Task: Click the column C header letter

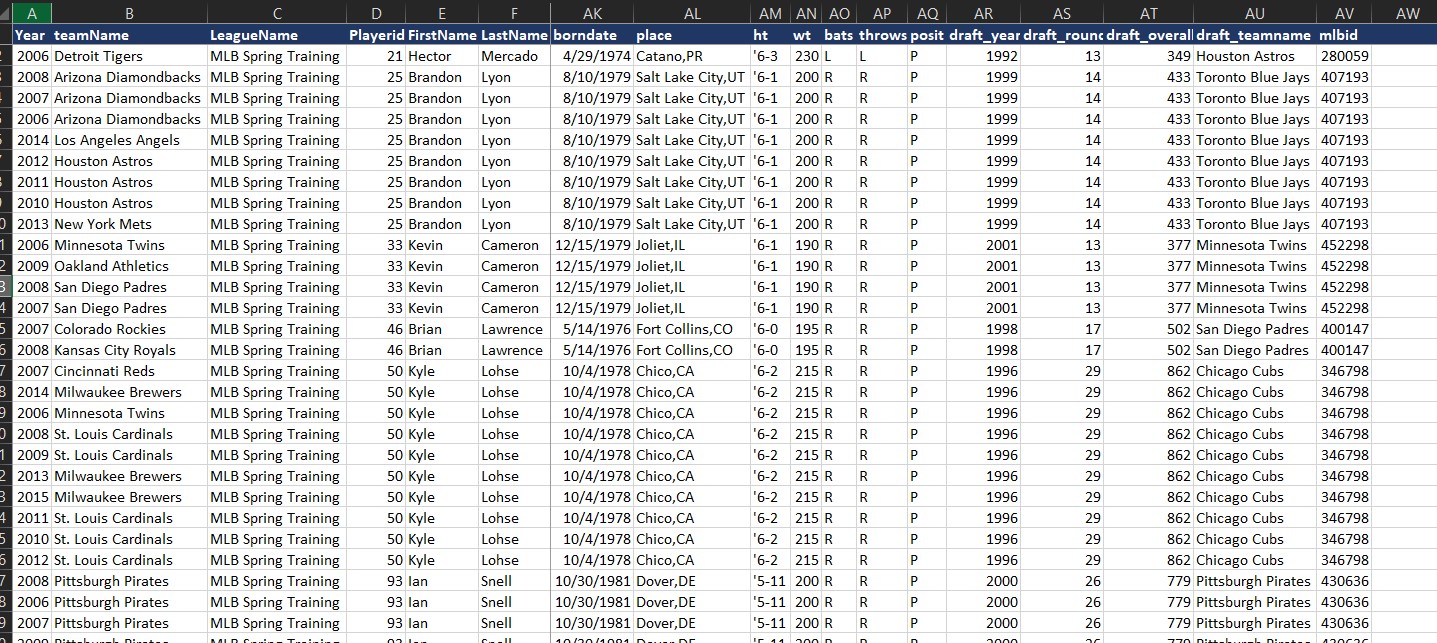Action: tap(276, 13)
